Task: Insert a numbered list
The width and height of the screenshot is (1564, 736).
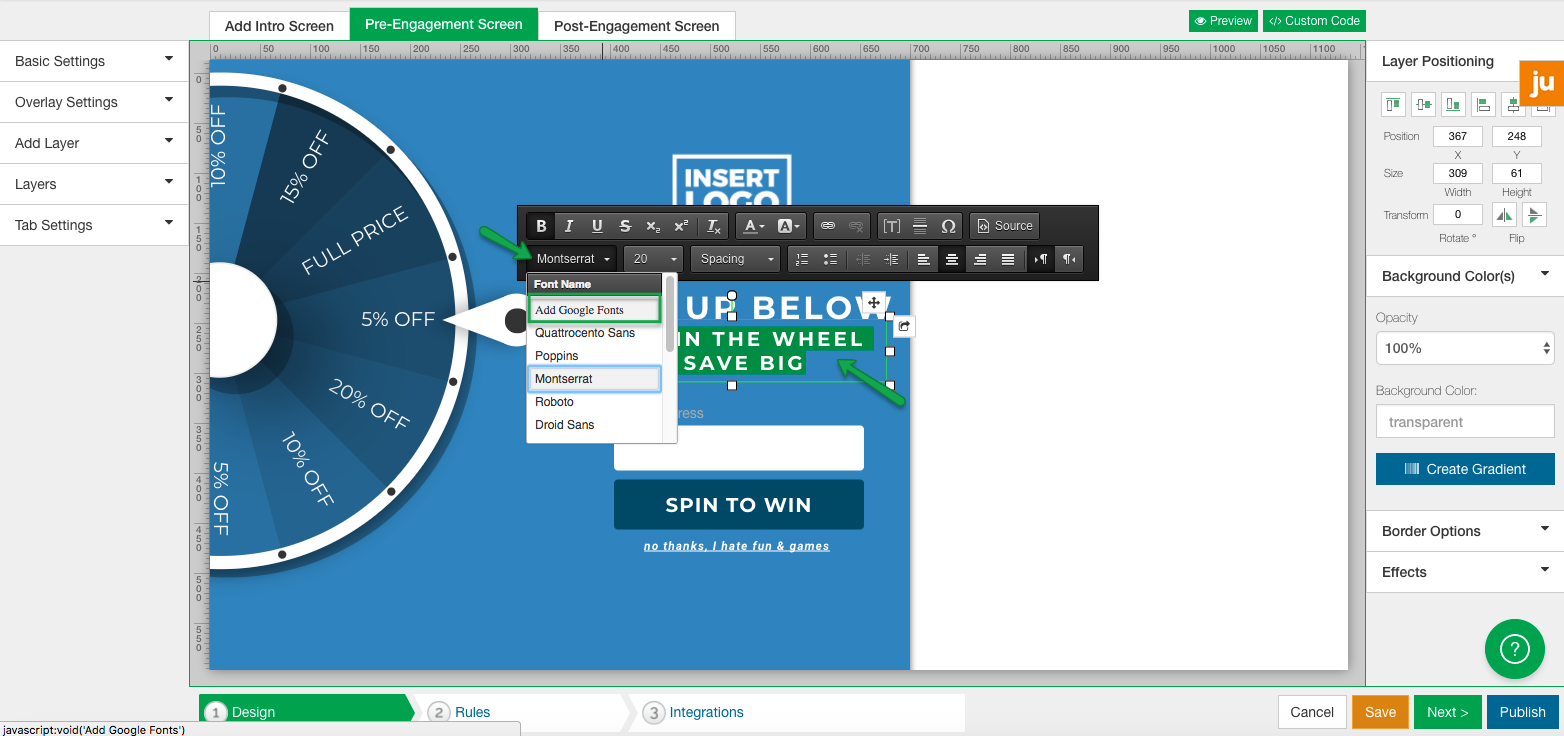Action: coord(801,259)
